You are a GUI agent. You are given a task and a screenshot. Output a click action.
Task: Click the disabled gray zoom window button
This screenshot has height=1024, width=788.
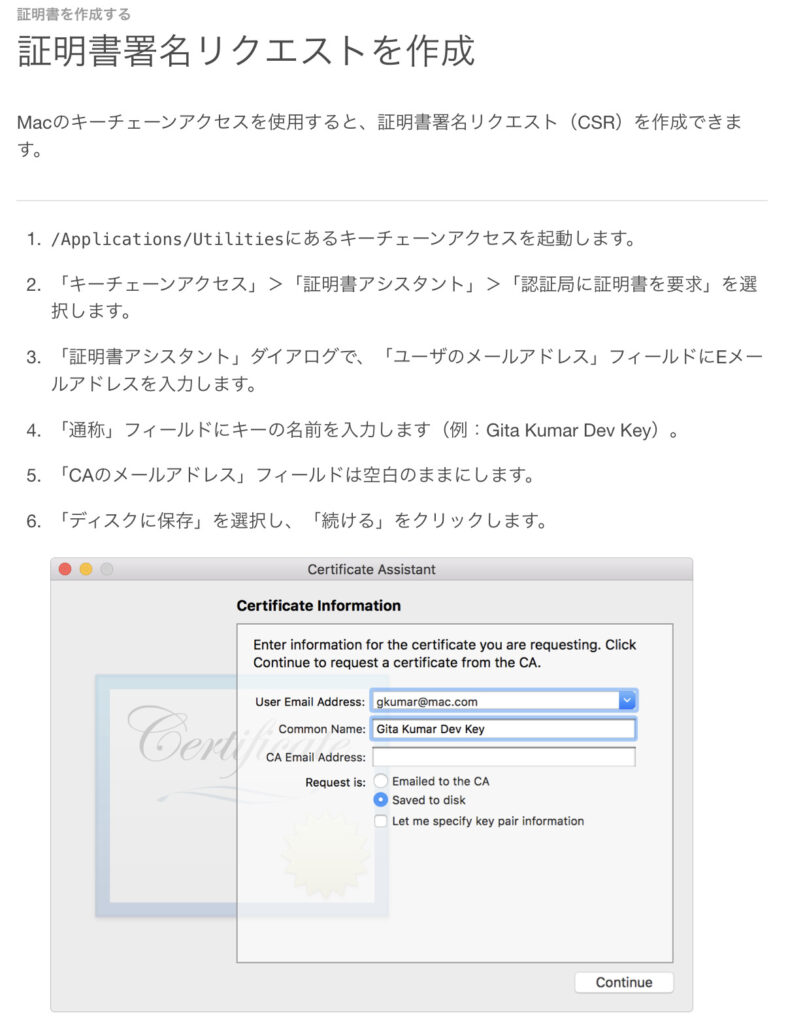[107, 569]
